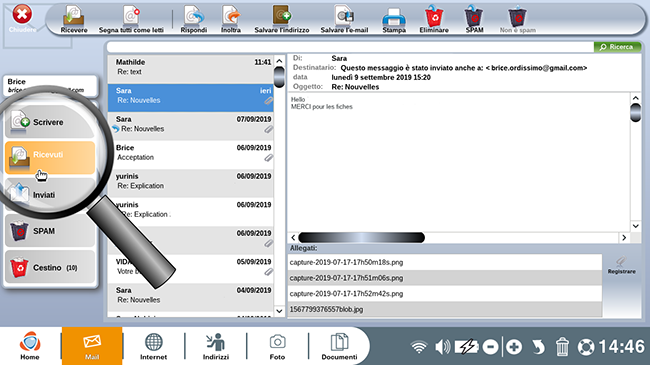650x365 pixels.
Task: Click attachment paperclip icon on Brice email
Action: click(x=269, y=158)
